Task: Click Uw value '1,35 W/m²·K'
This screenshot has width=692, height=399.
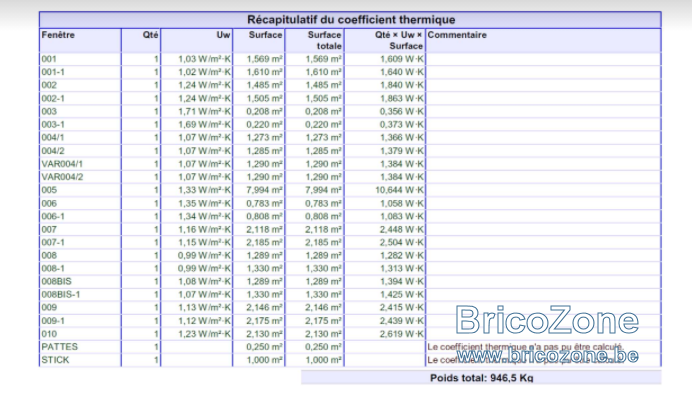Action: click(x=204, y=203)
